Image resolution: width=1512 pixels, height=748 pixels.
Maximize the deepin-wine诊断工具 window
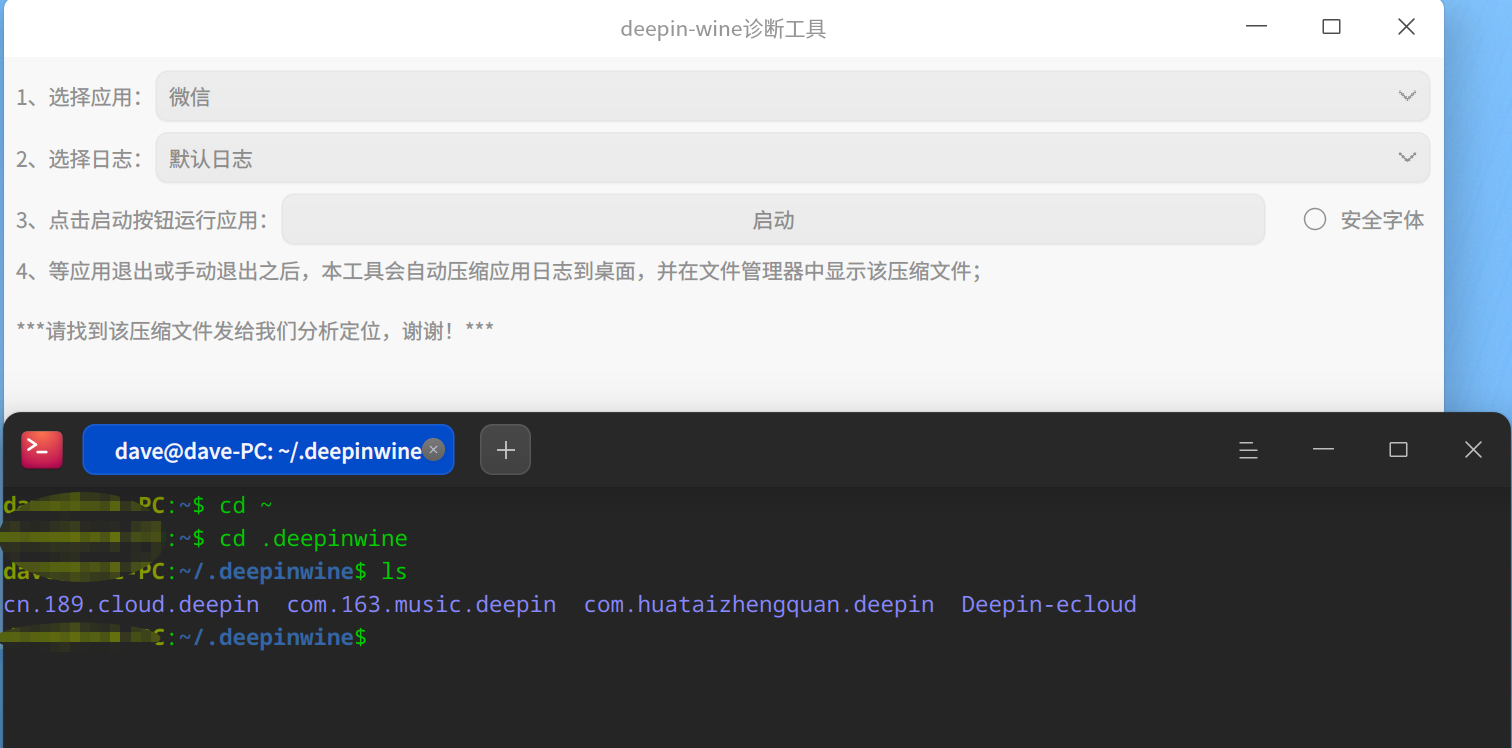1331,28
